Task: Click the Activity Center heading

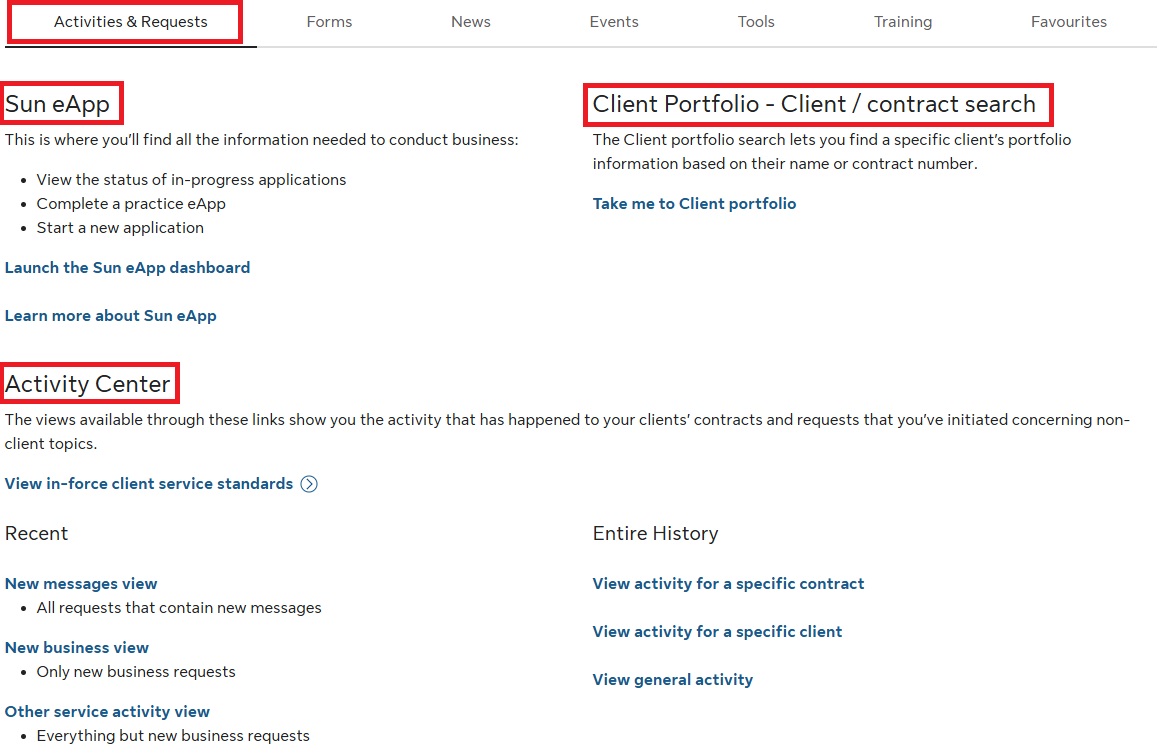Action: (88, 384)
